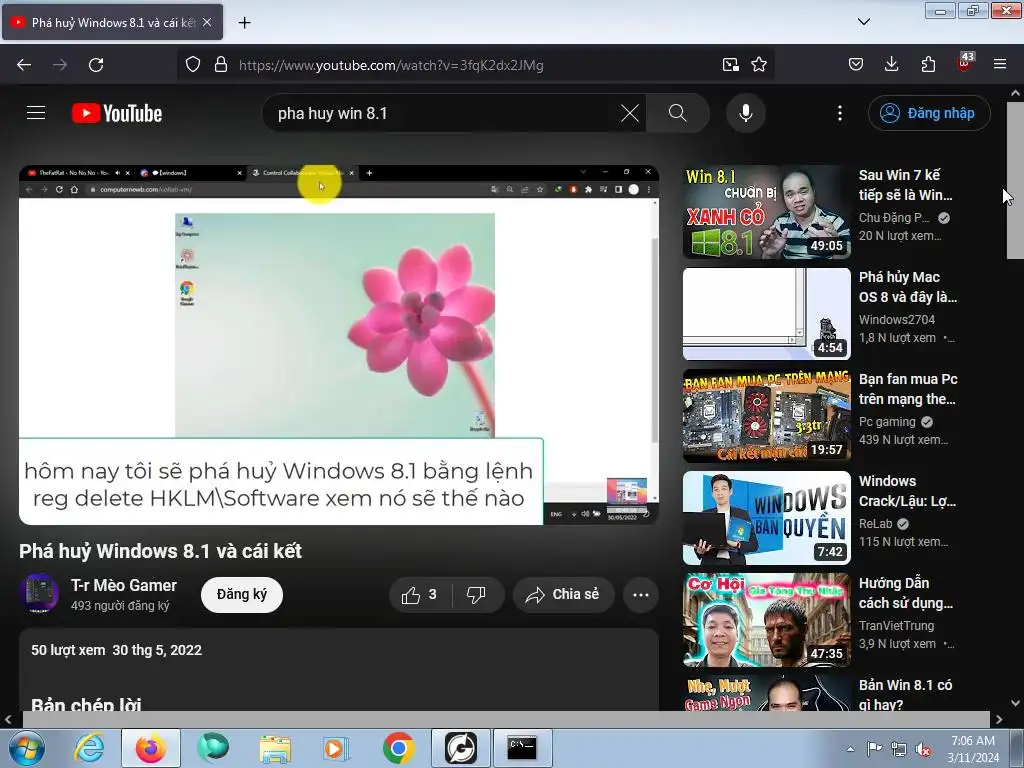This screenshot has width=1024, height=768.
Task: Open 'Windows Crack/Lậu' video title
Action: (907, 490)
